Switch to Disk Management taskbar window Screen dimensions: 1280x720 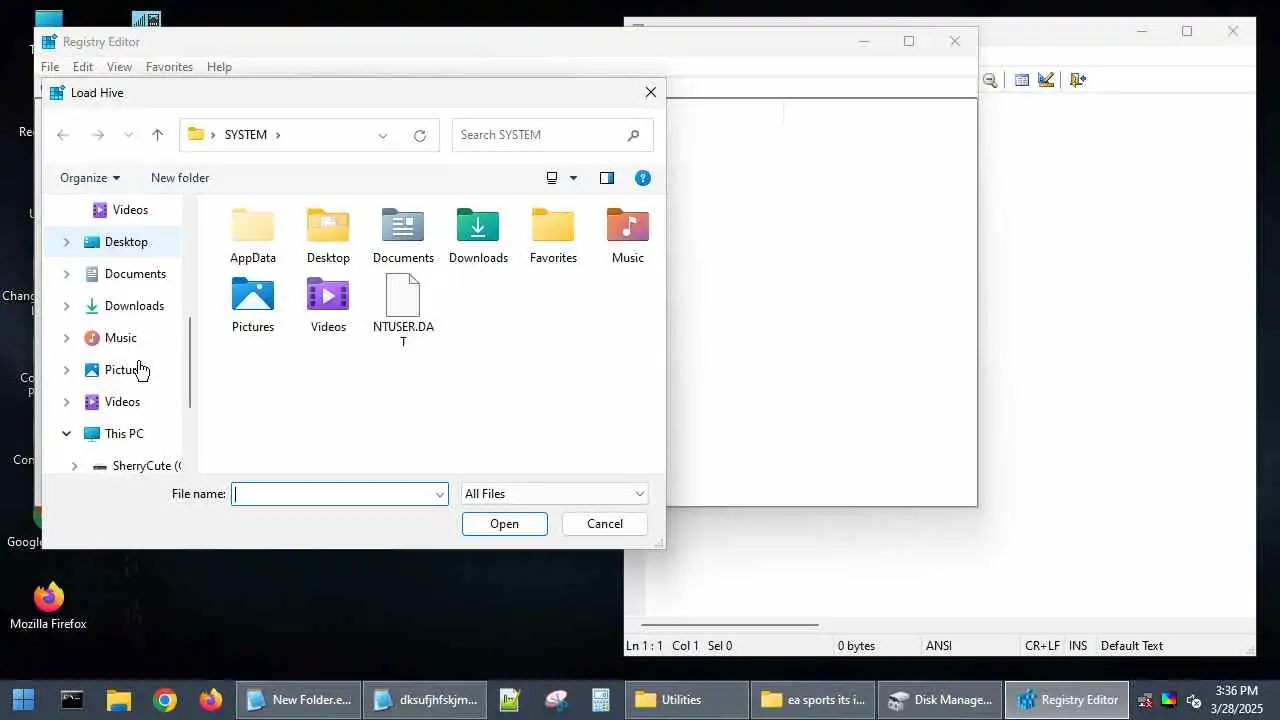click(x=940, y=699)
